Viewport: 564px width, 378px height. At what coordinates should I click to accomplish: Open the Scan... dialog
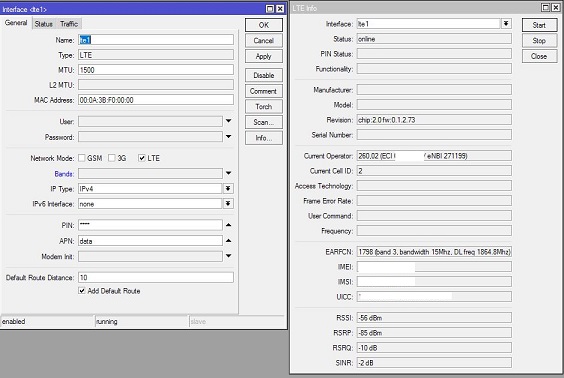(264, 122)
